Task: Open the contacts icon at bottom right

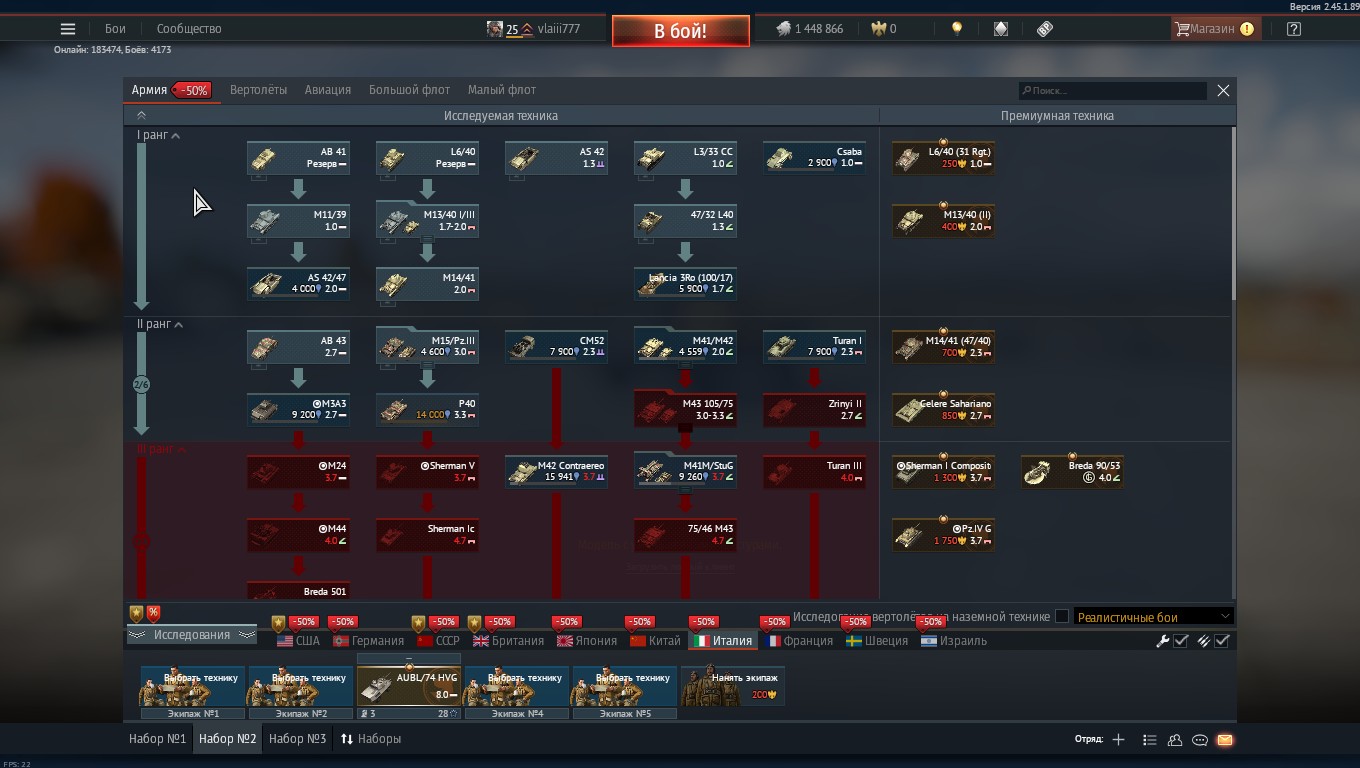Action: (x=1175, y=740)
